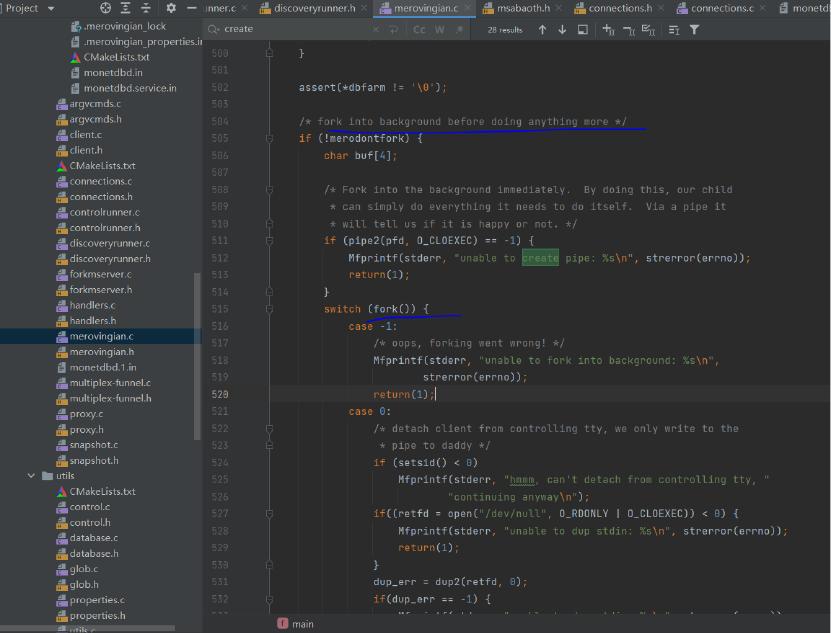Open control.c under utils folder

[x=90, y=506]
